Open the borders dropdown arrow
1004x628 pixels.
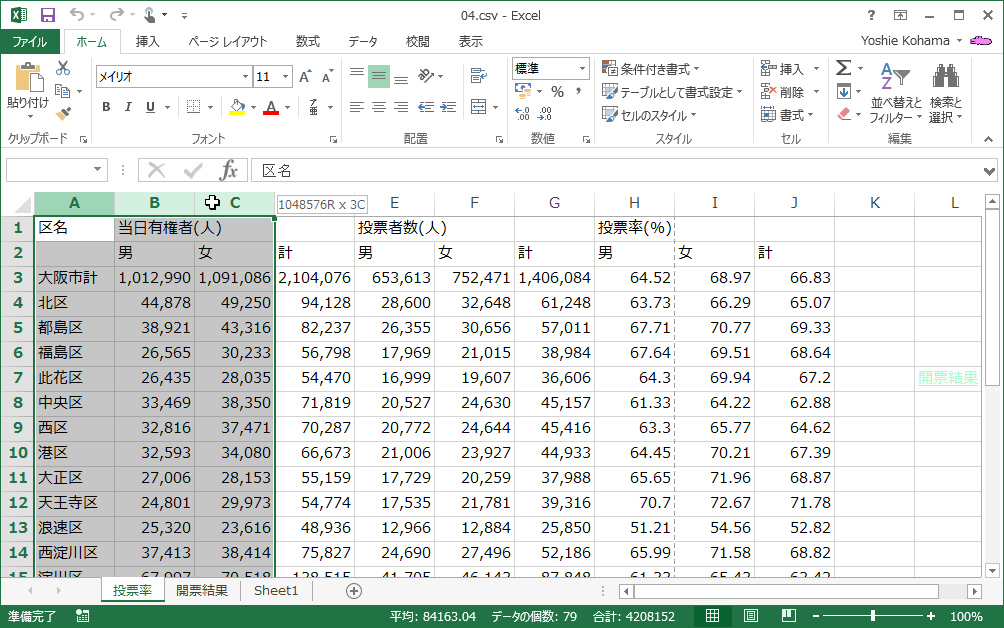pyautogui.click(x=210, y=108)
